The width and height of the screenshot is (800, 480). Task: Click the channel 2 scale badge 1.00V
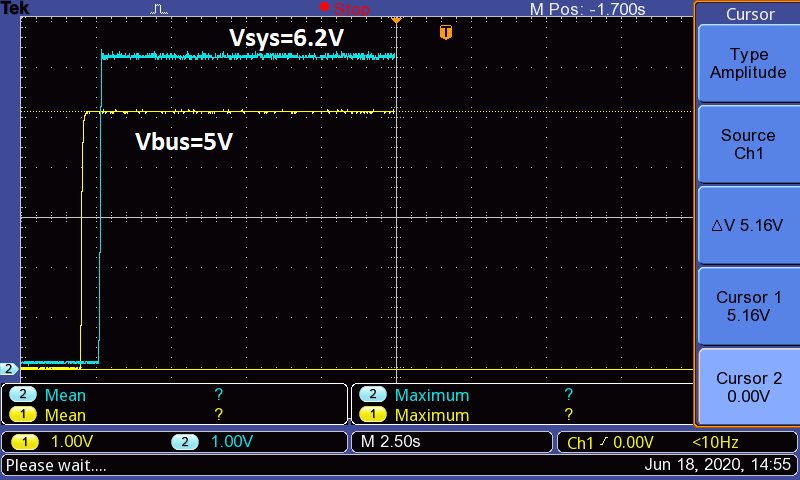pyautogui.click(x=185, y=441)
